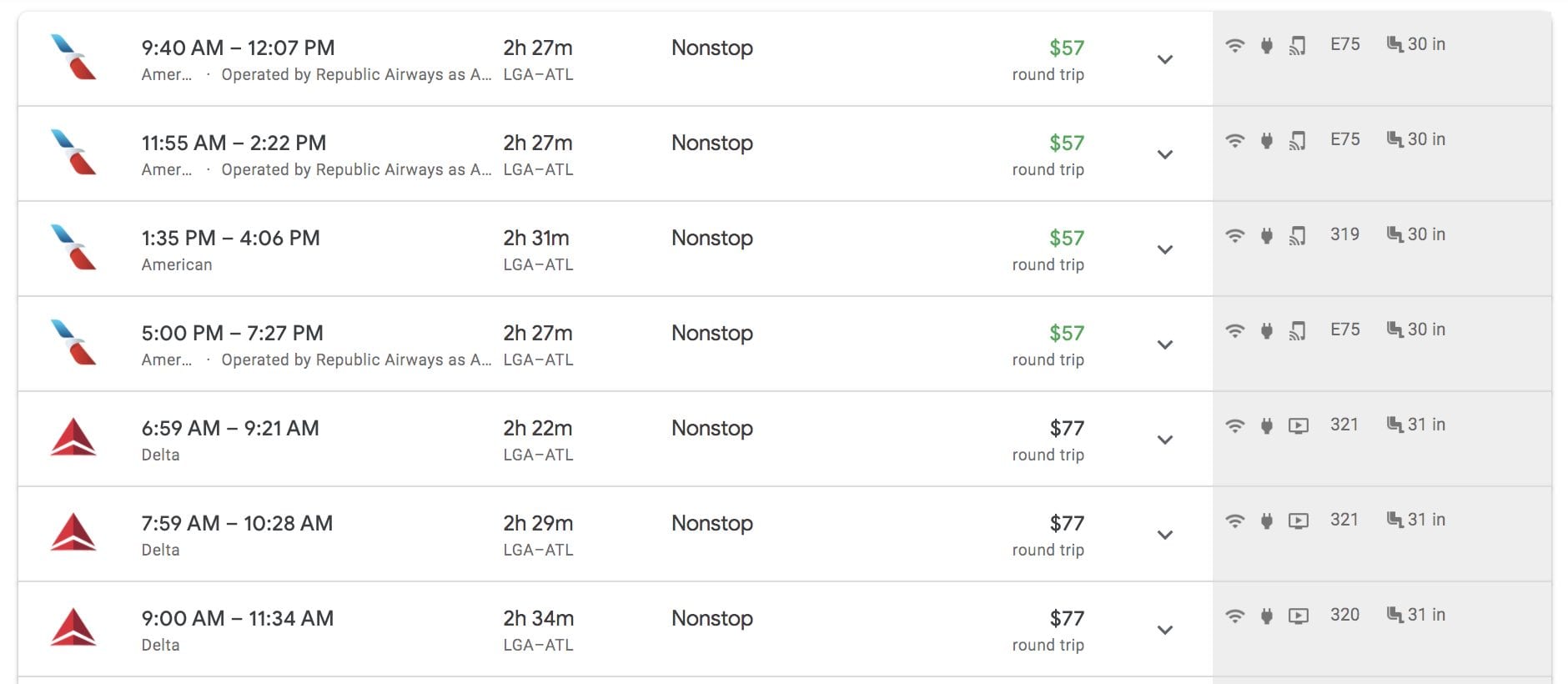The image size is (1568, 684).
Task: Click Wi-Fi icon on 9:40 AM flight
Action: click(x=1235, y=45)
